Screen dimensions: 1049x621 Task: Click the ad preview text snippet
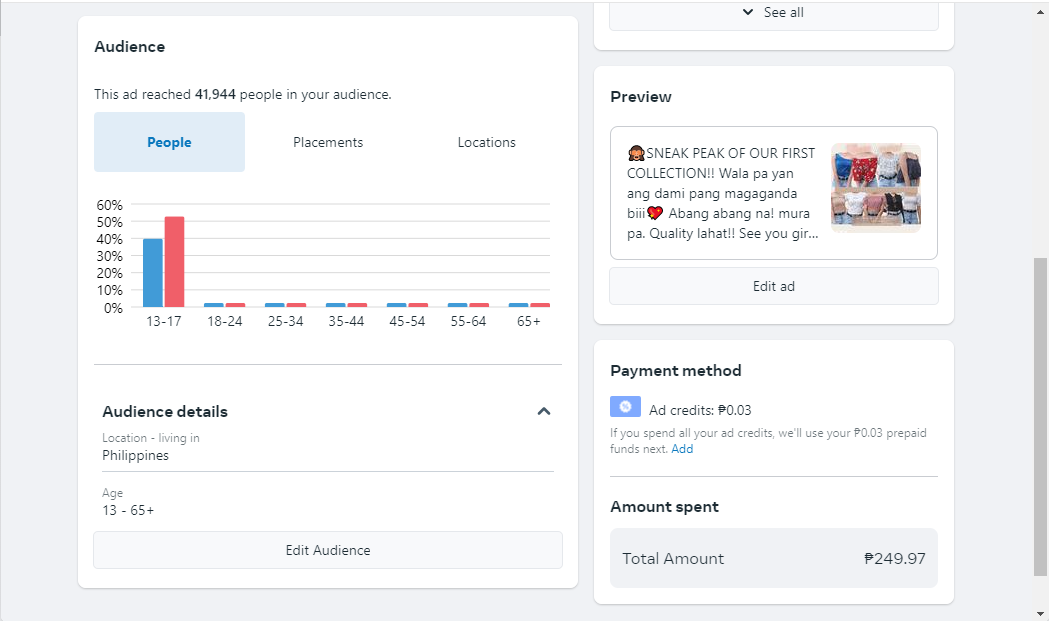point(722,193)
